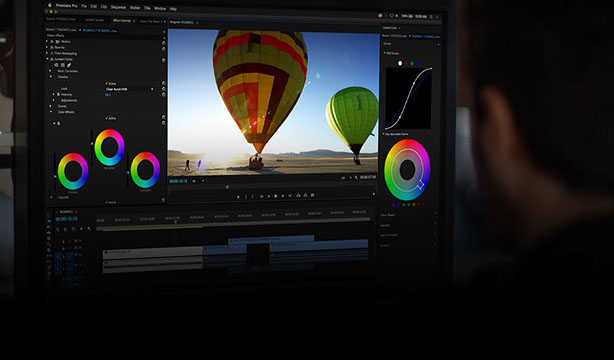The width and height of the screenshot is (614, 360).
Task: Open the Sequence menu
Action: [x=118, y=7]
